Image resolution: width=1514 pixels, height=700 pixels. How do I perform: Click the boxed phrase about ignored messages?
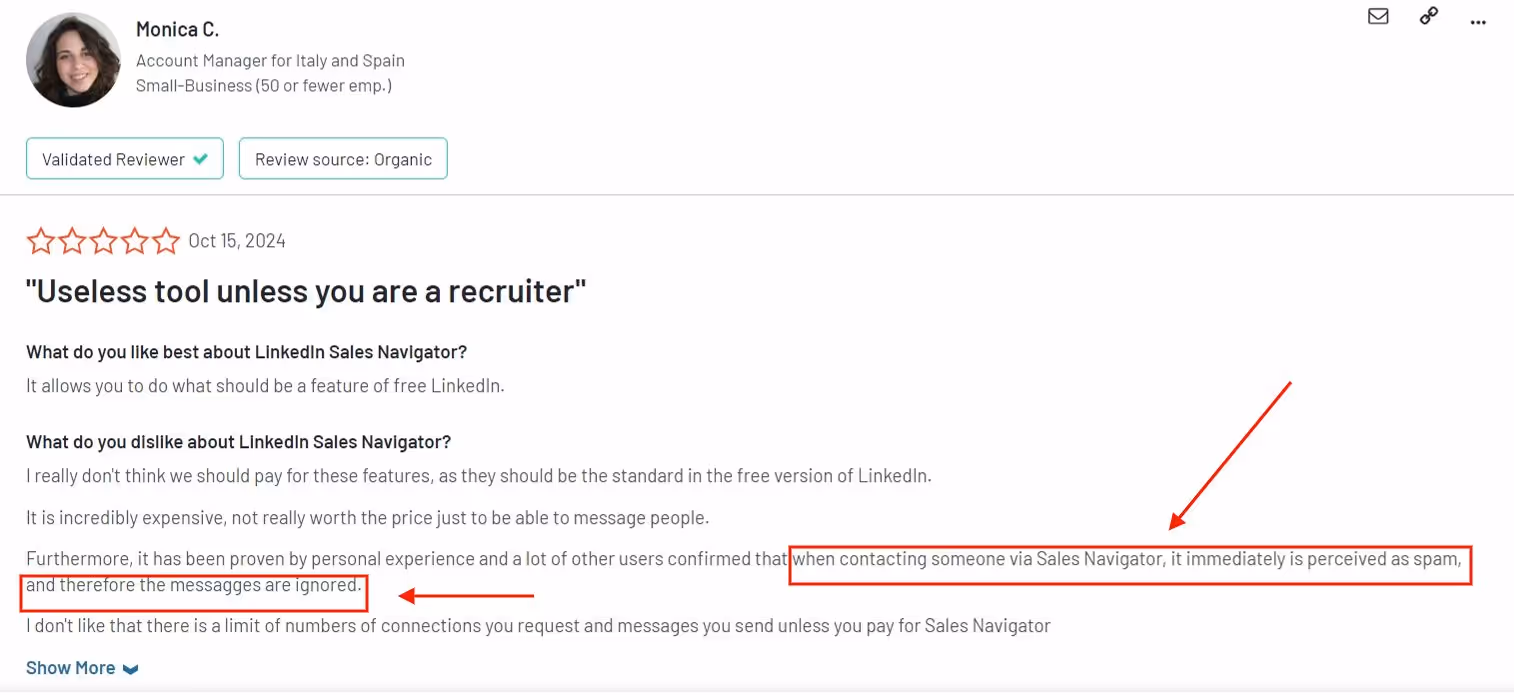pos(193,586)
